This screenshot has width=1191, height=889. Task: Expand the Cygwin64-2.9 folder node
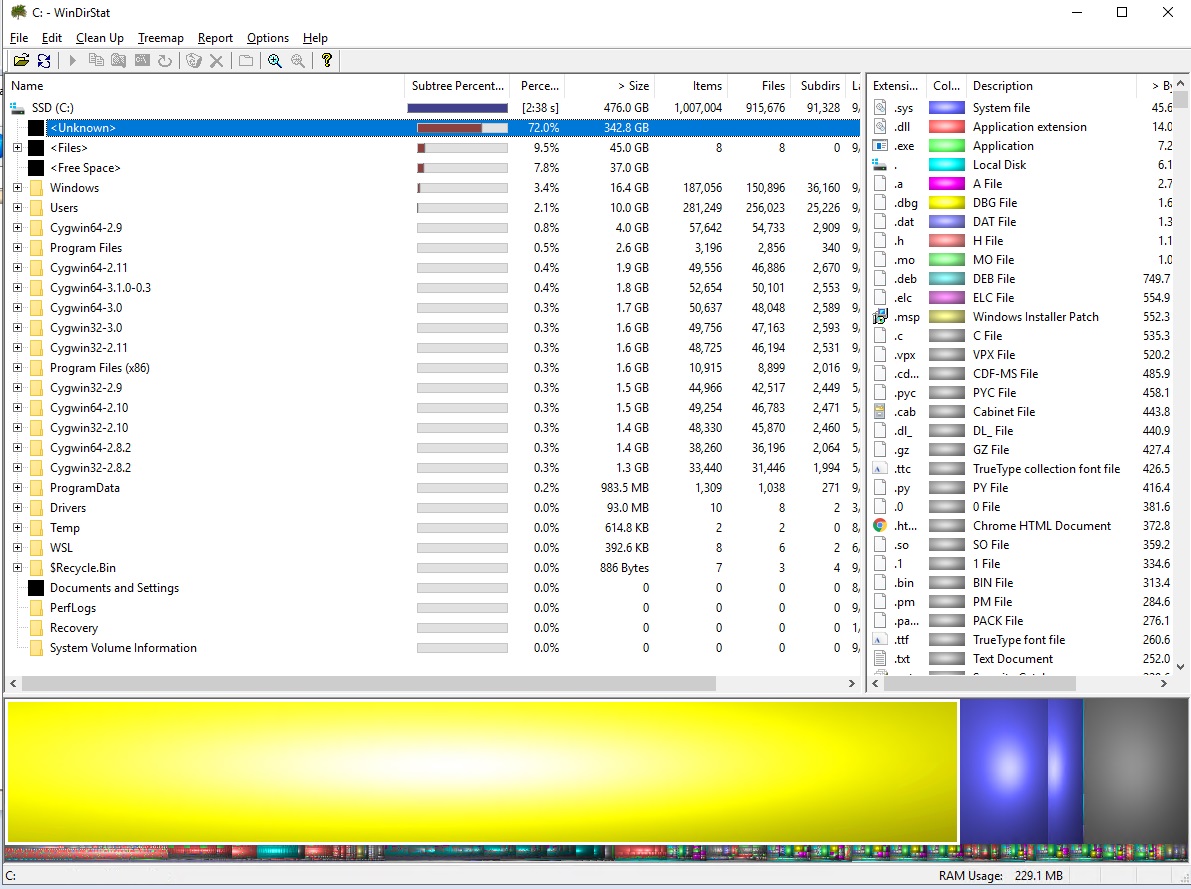[x=17, y=227]
